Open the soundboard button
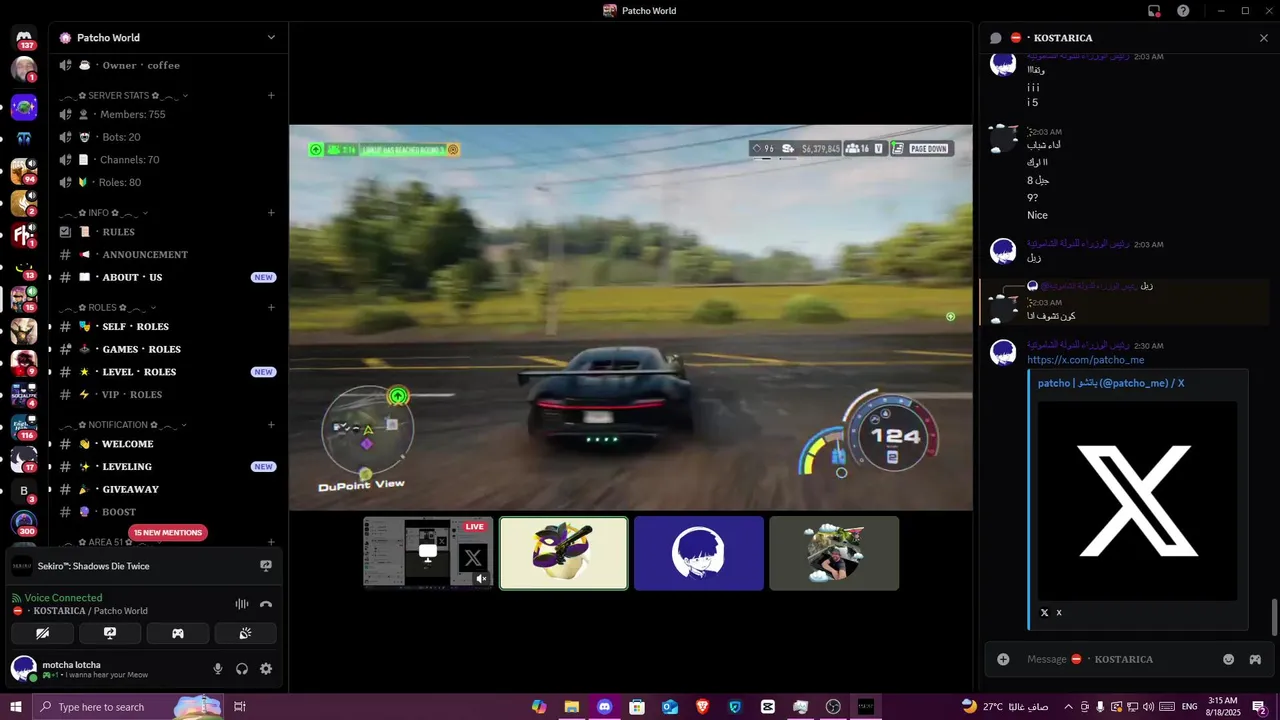The height and width of the screenshot is (720, 1280). 245,633
